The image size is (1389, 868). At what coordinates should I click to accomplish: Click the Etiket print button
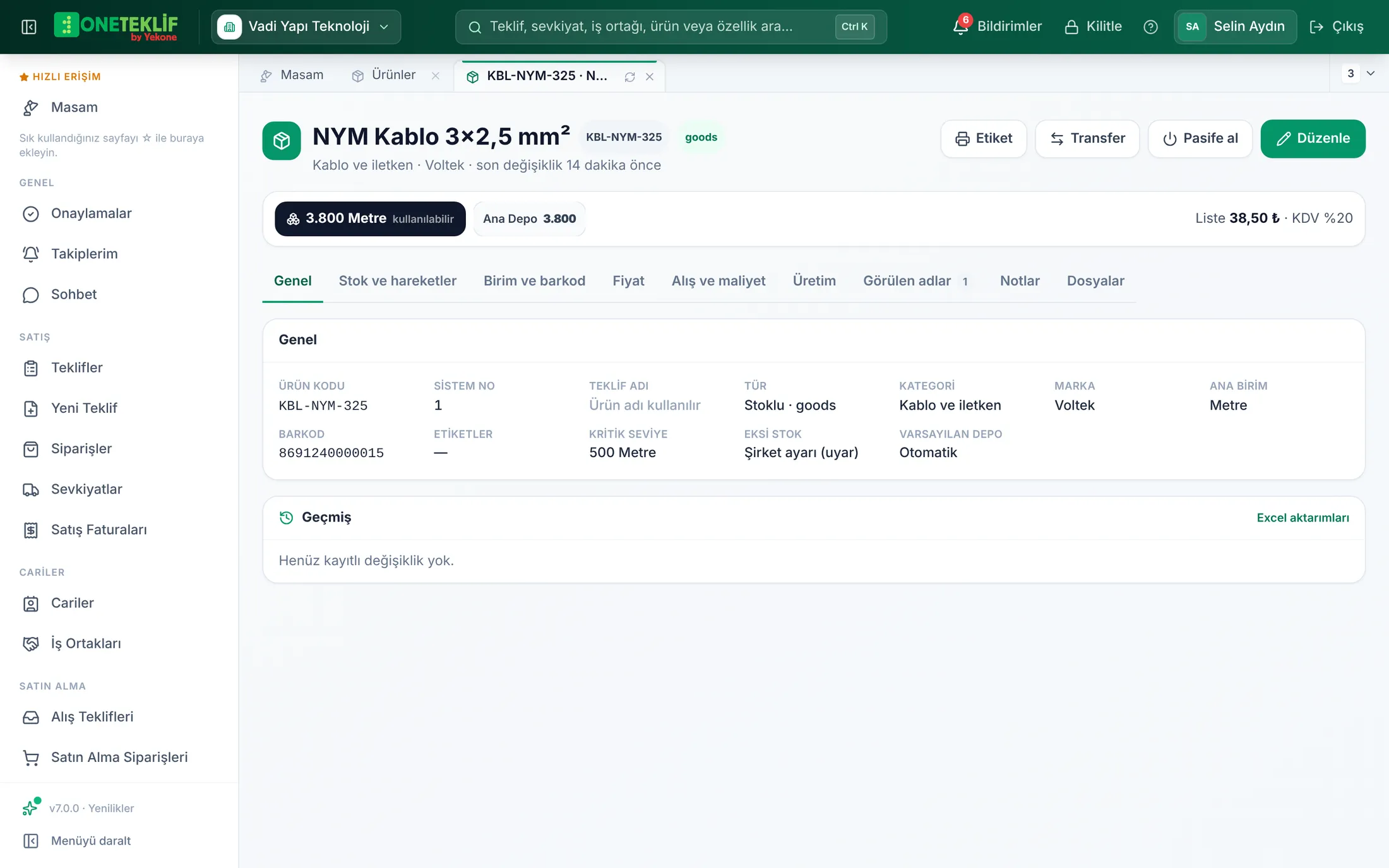[x=984, y=138]
